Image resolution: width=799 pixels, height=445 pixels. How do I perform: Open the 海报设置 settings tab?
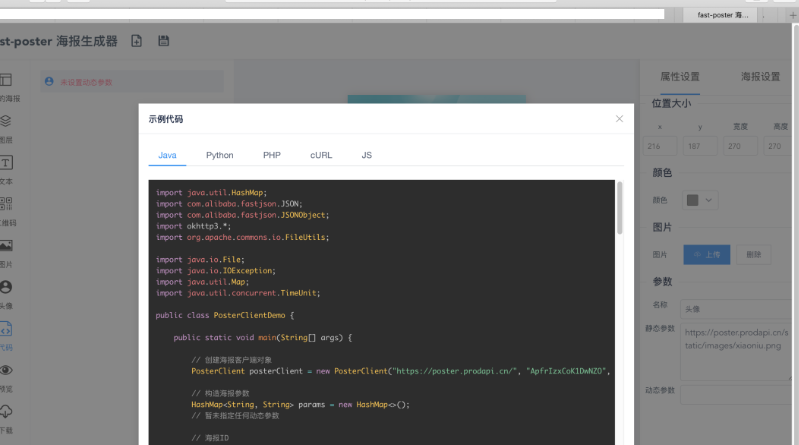click(x=760, y=76)
